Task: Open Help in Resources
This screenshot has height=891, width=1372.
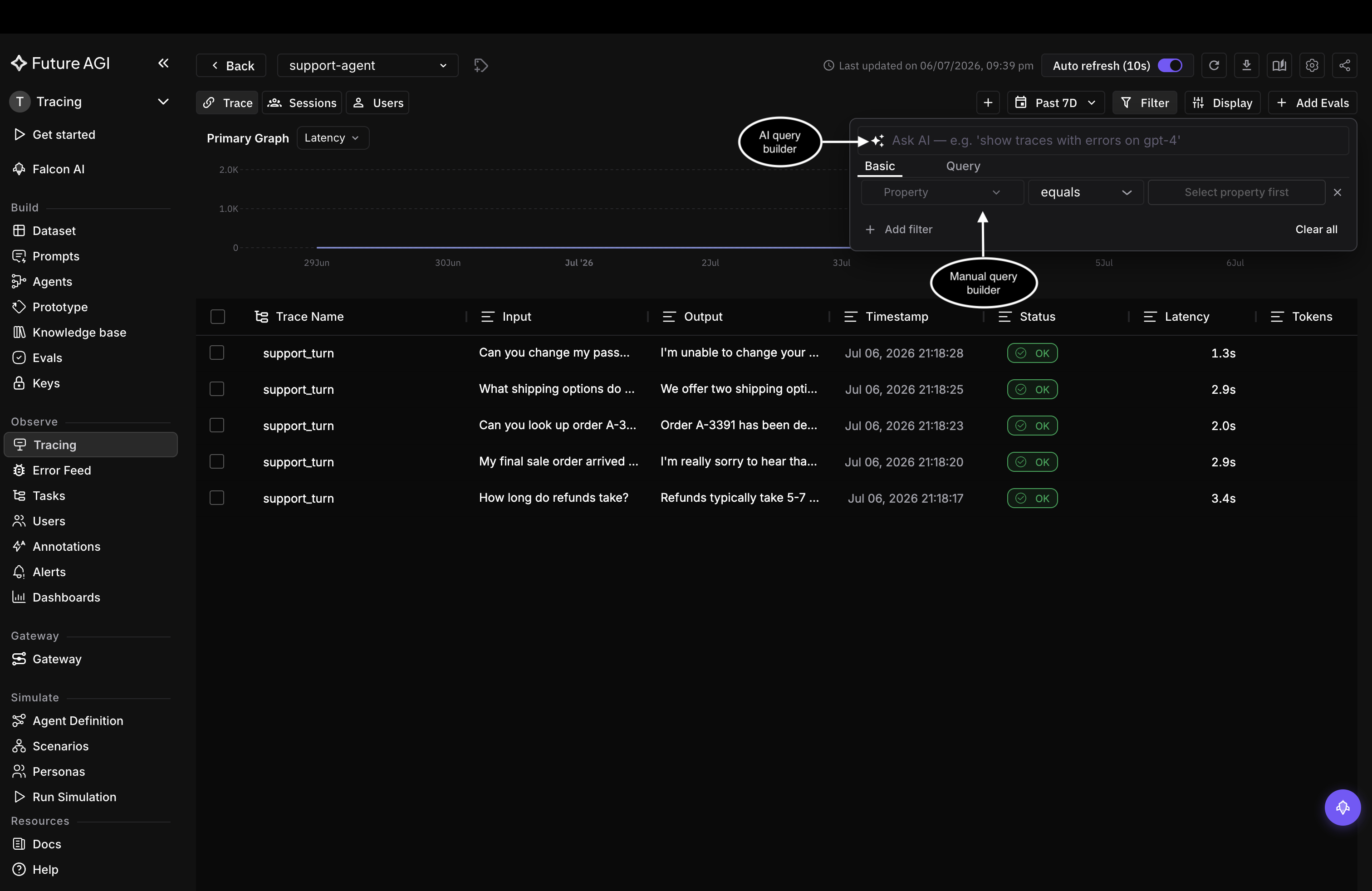Action: point(45,869)
